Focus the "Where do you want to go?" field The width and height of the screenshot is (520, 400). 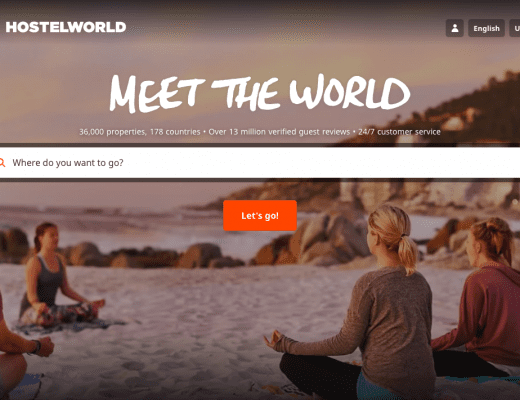click(260, 163)
